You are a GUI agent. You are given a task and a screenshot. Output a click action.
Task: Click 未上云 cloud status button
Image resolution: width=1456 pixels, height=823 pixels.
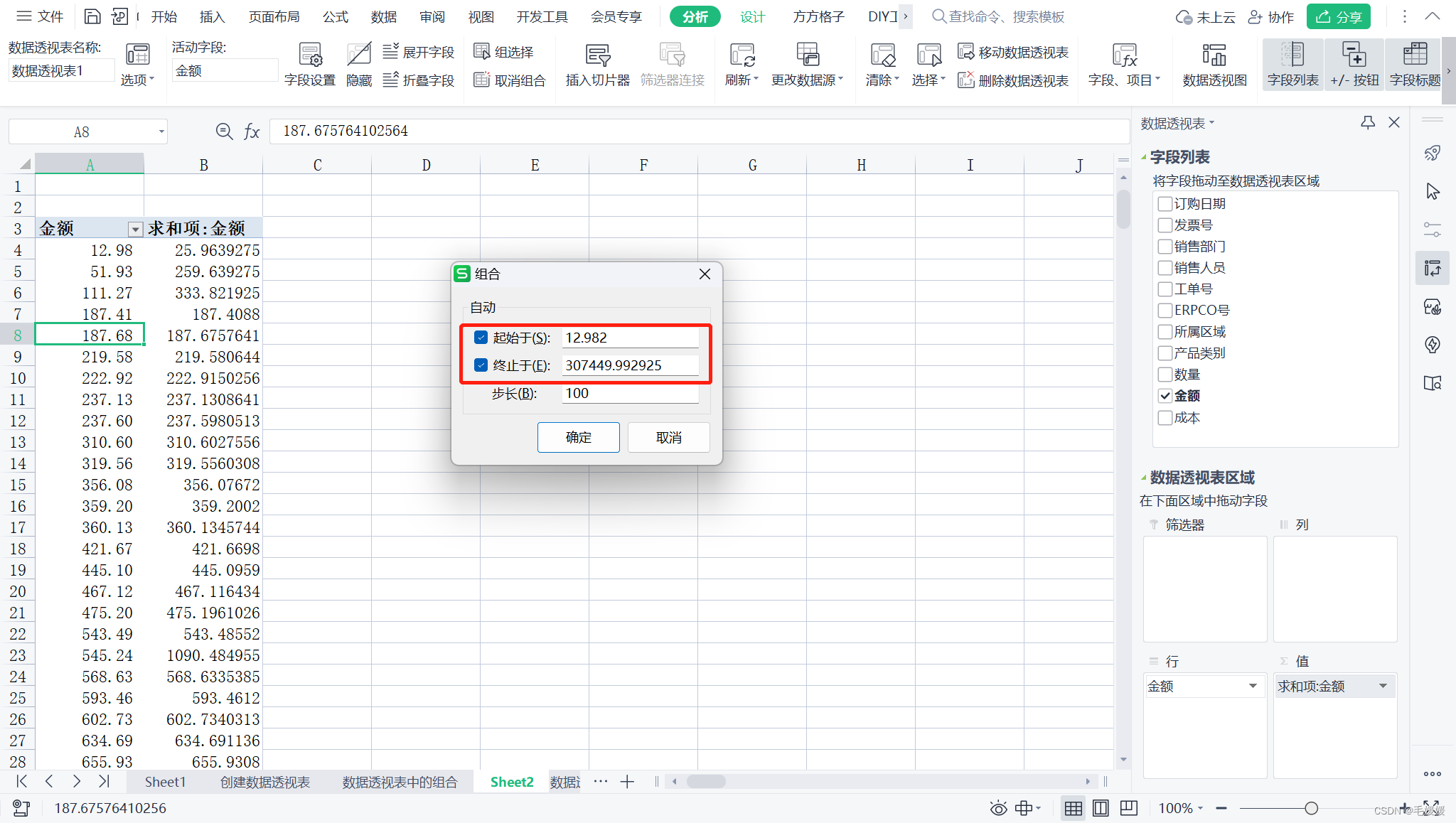[x=1205, y=16]
